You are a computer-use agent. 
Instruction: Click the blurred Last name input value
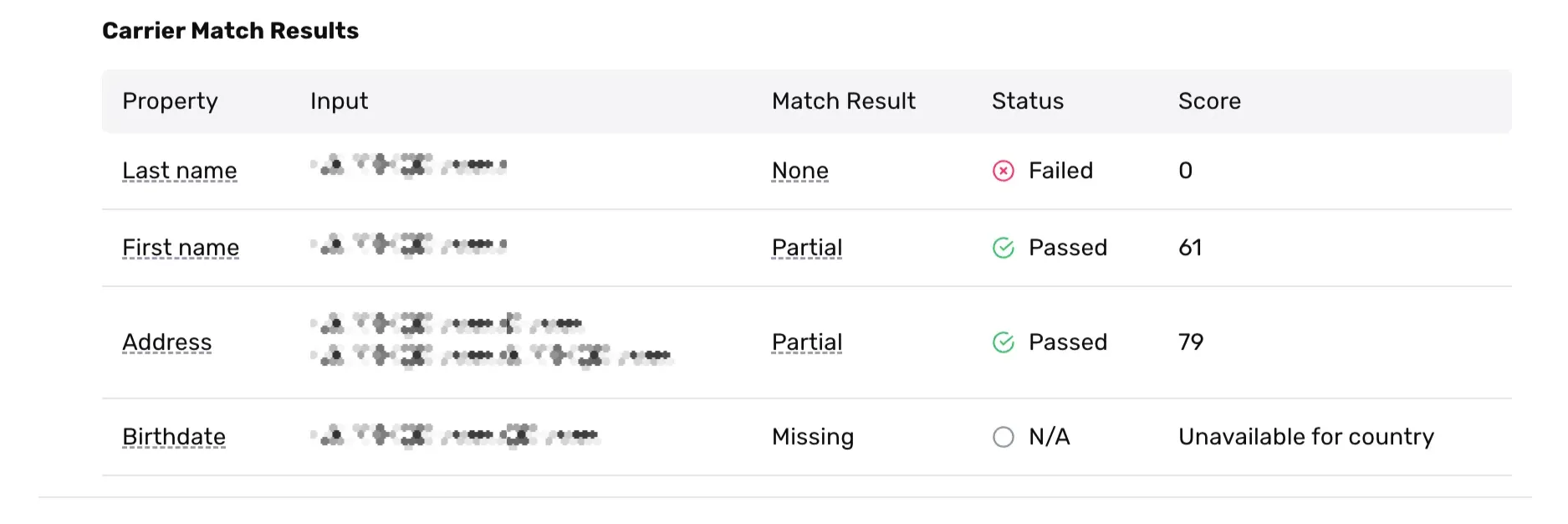408,166
